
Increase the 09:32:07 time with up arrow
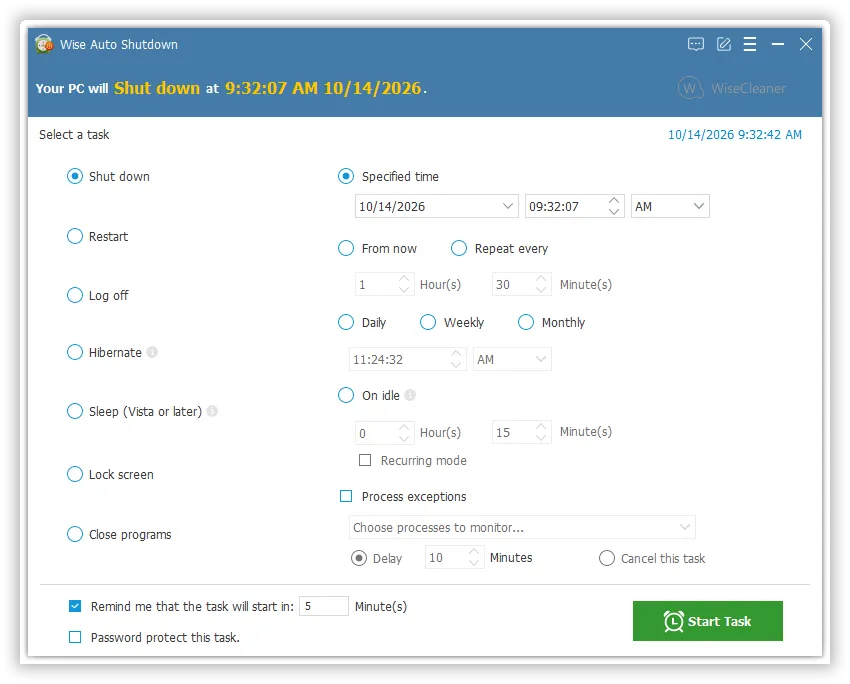click(x=614, y=201)
